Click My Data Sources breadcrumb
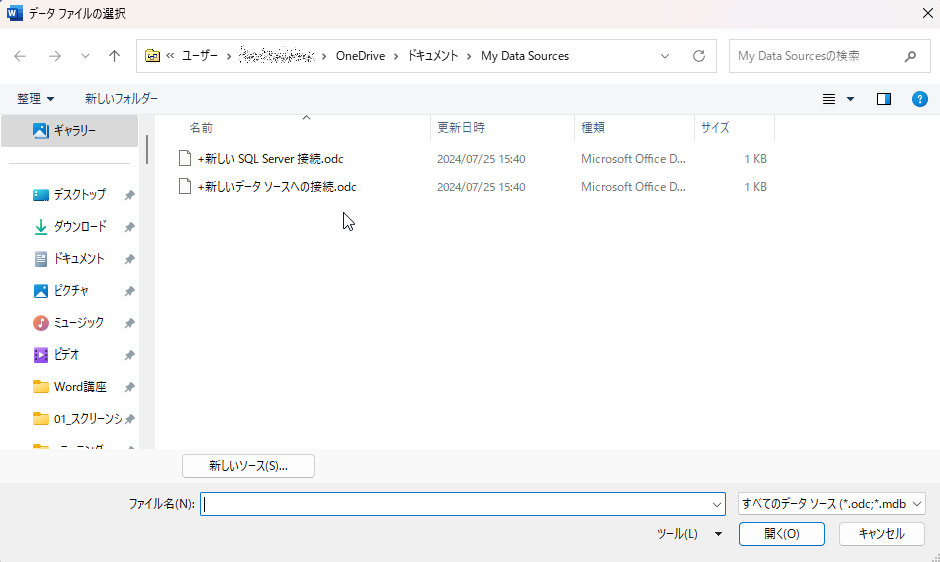 (x=525, y=56)
